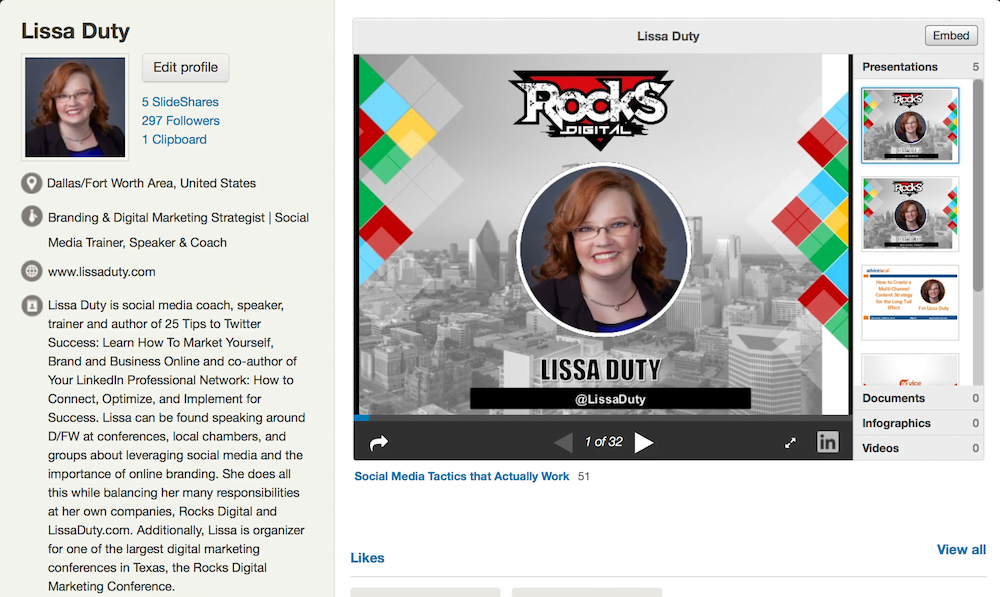1000x597 pixels.
Task: Click the Lissa Duty profile name heading
Action: pos(75,31)
